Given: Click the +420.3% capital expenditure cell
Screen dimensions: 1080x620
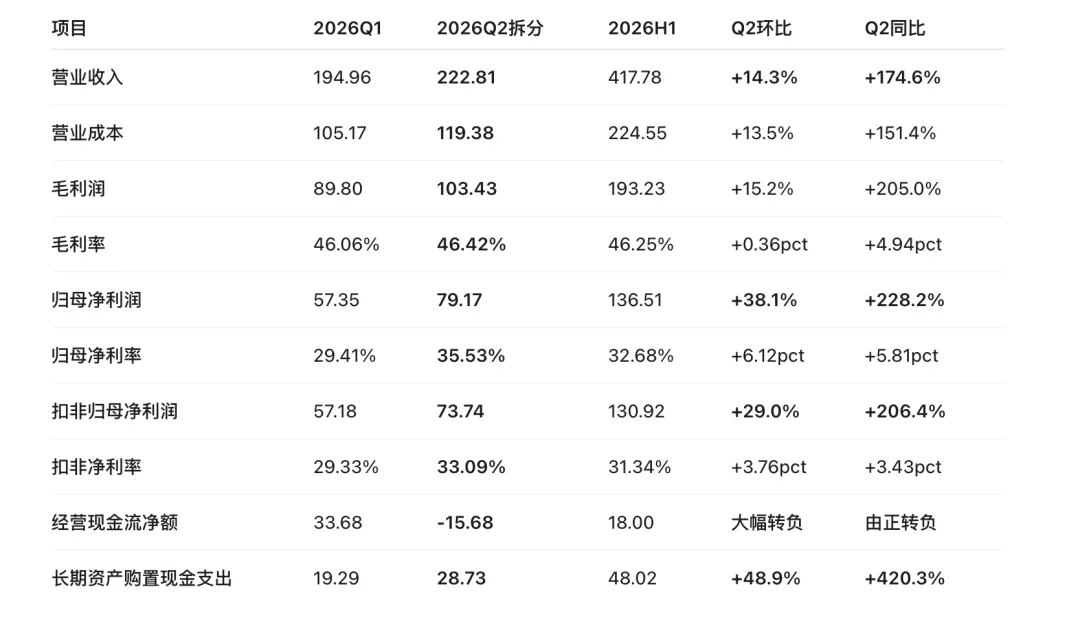Looking at the screenshot, I should point(904,578).
